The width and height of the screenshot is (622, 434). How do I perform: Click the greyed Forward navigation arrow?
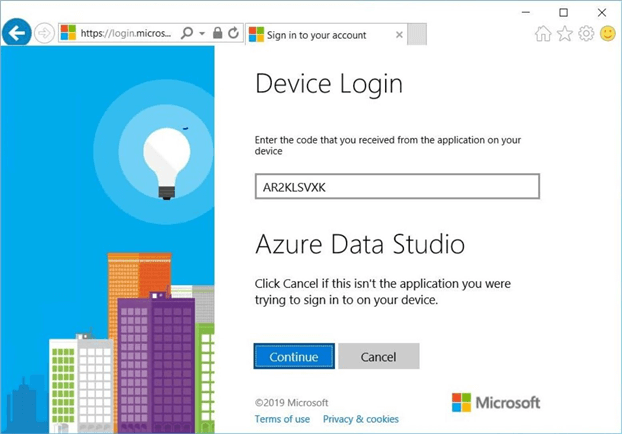pos(44,33)
